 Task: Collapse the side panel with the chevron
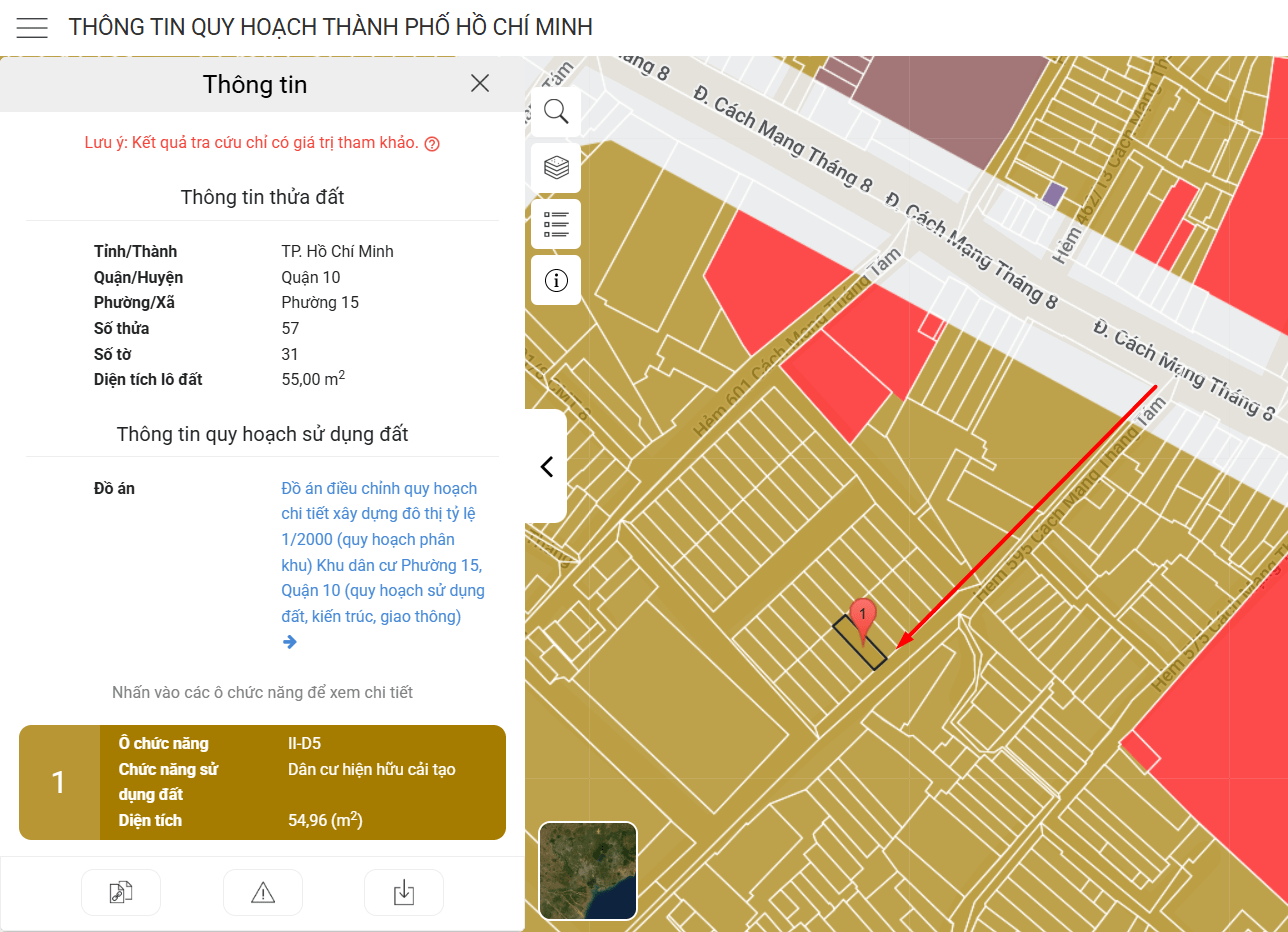pos(546,466)
